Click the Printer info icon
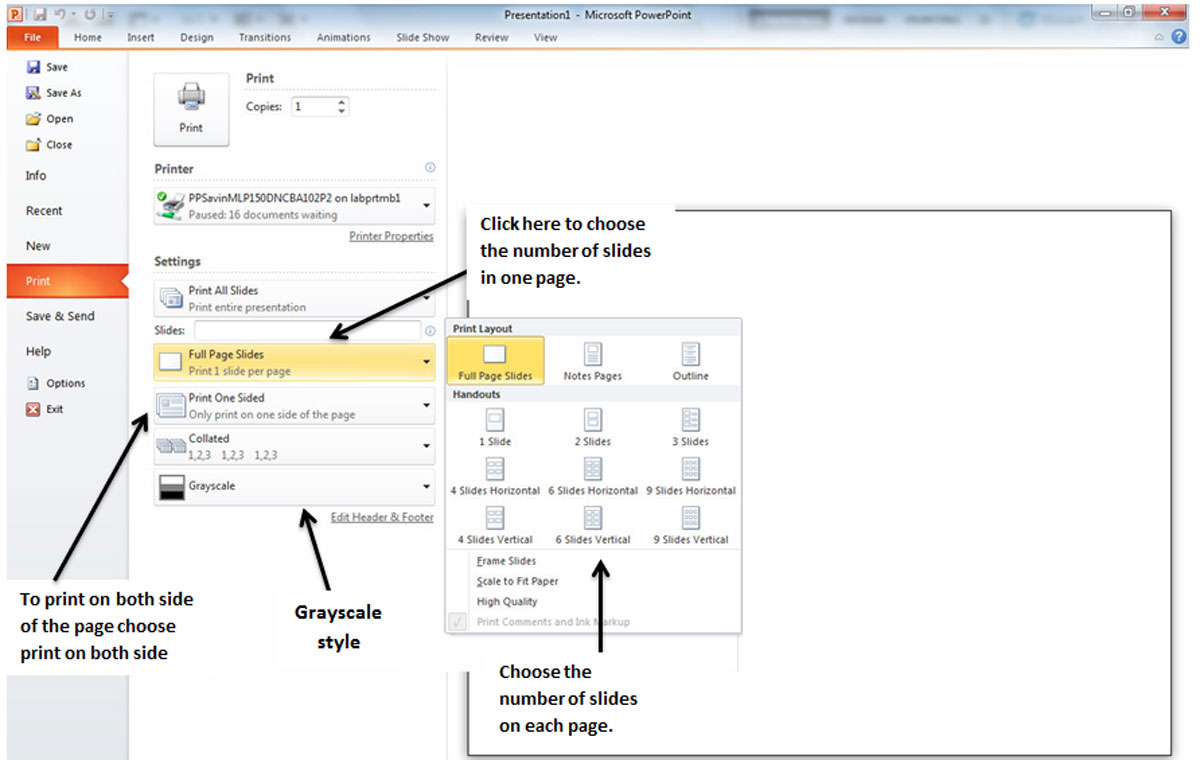This screenshot has height=760, width=1200. 430,168
